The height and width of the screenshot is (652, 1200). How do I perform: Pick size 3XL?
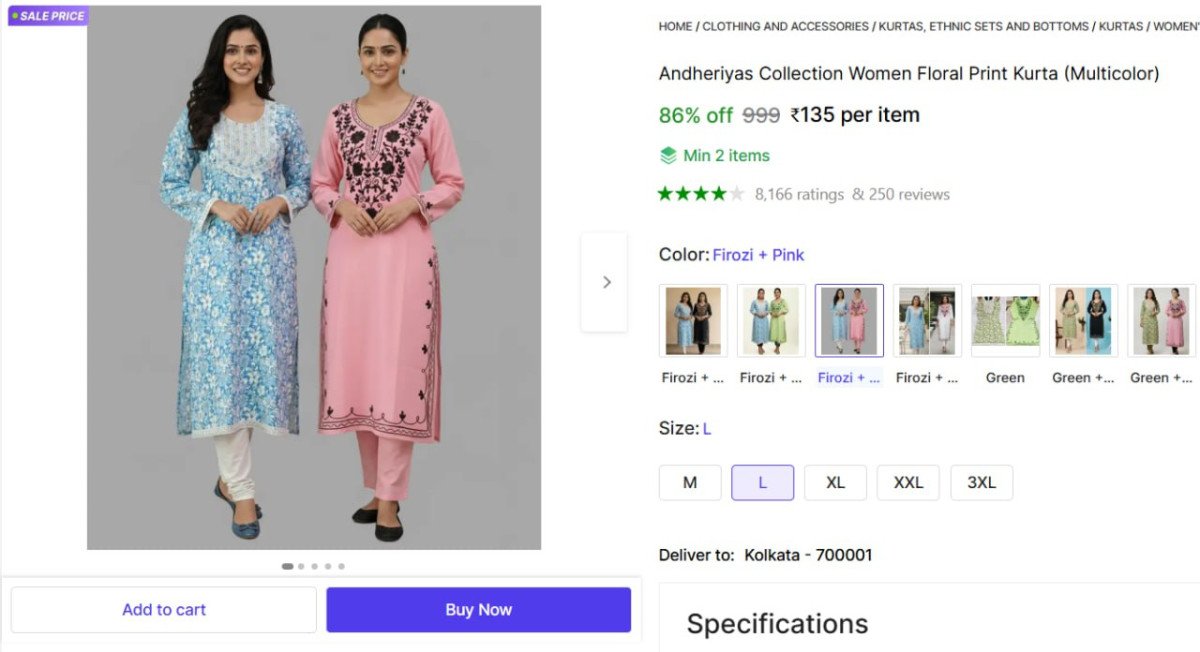(x=981, y=482)
